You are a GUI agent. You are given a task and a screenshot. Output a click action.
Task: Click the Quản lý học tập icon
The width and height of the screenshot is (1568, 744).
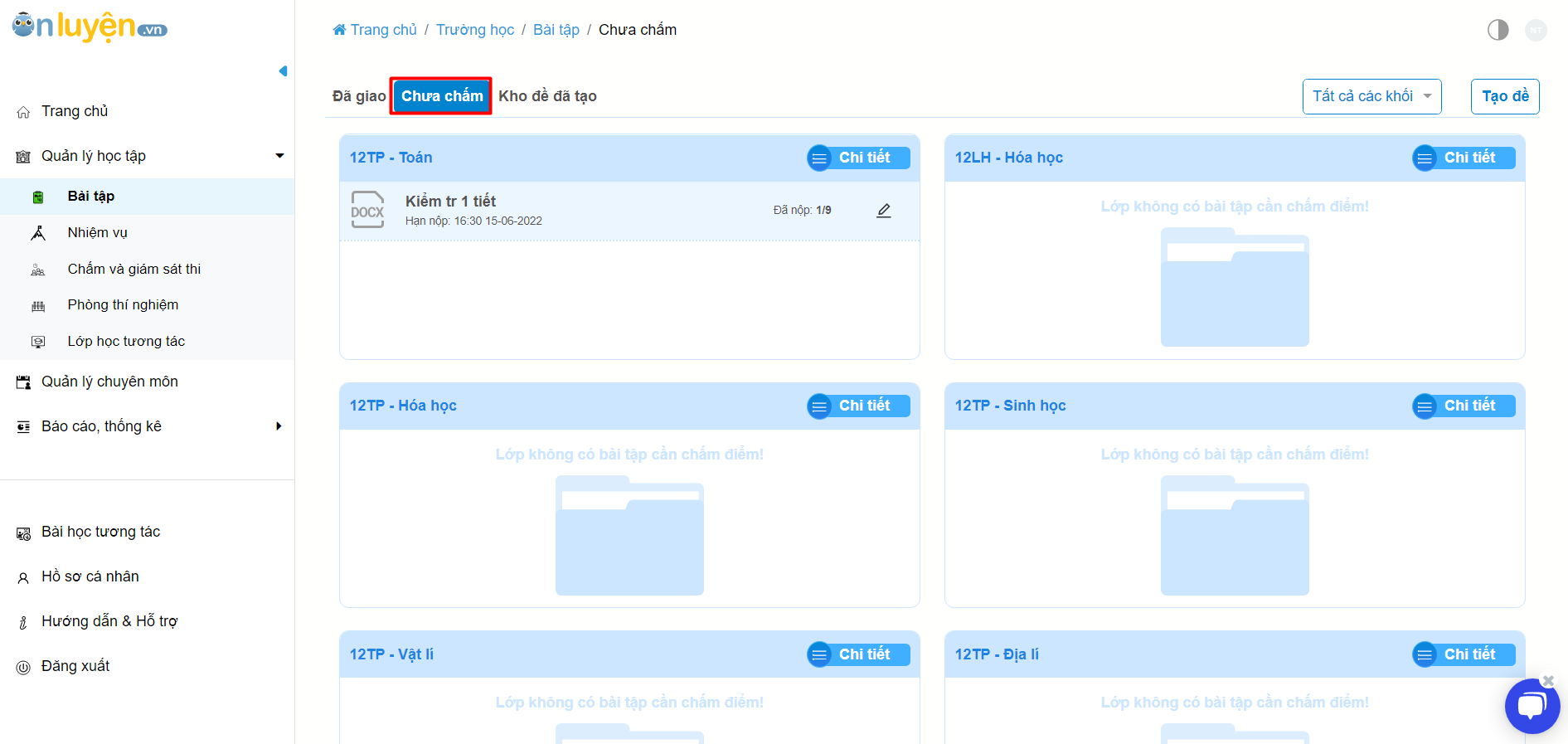pos(23,157)
